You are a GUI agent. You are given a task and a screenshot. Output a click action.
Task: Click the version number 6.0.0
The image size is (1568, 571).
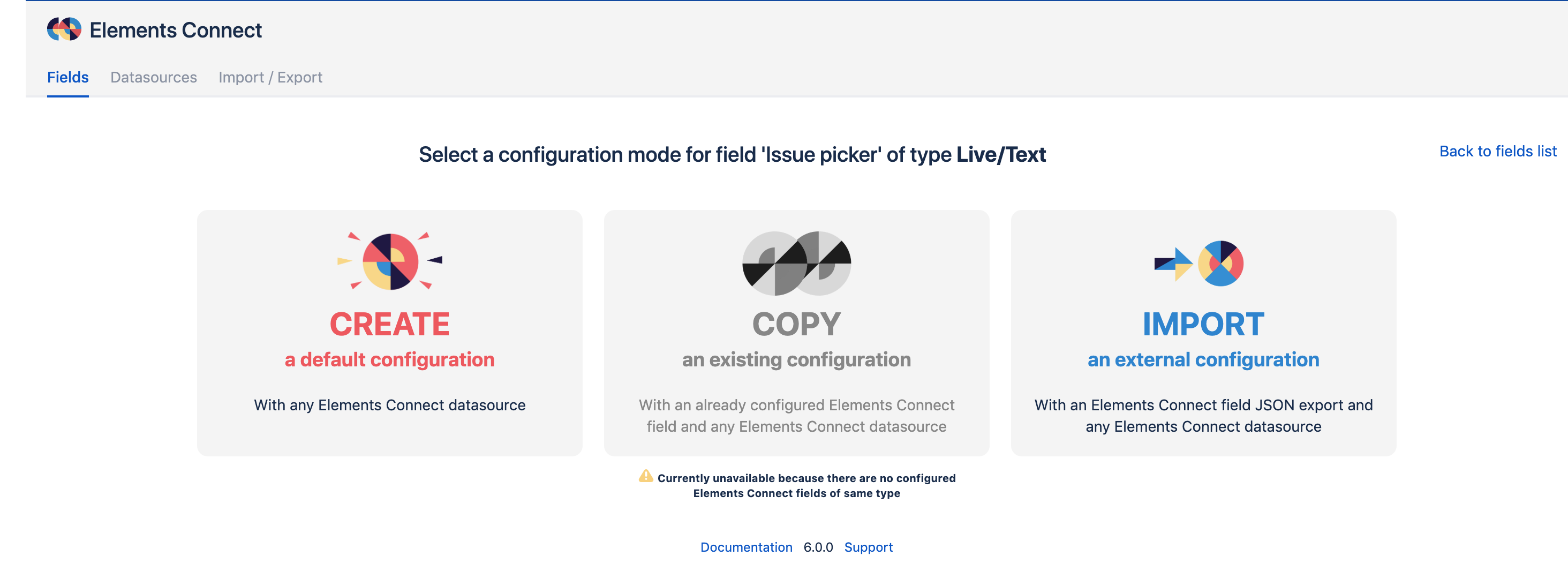click(x=818, y=547)
